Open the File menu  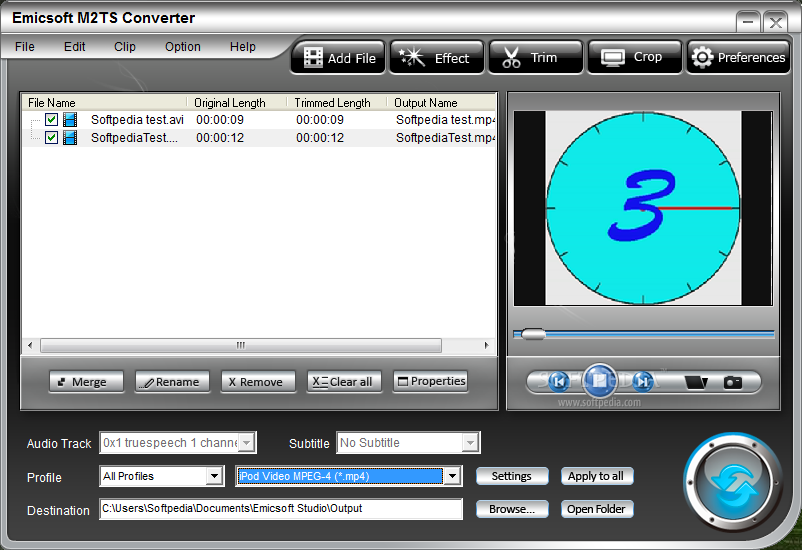[25, 47]
